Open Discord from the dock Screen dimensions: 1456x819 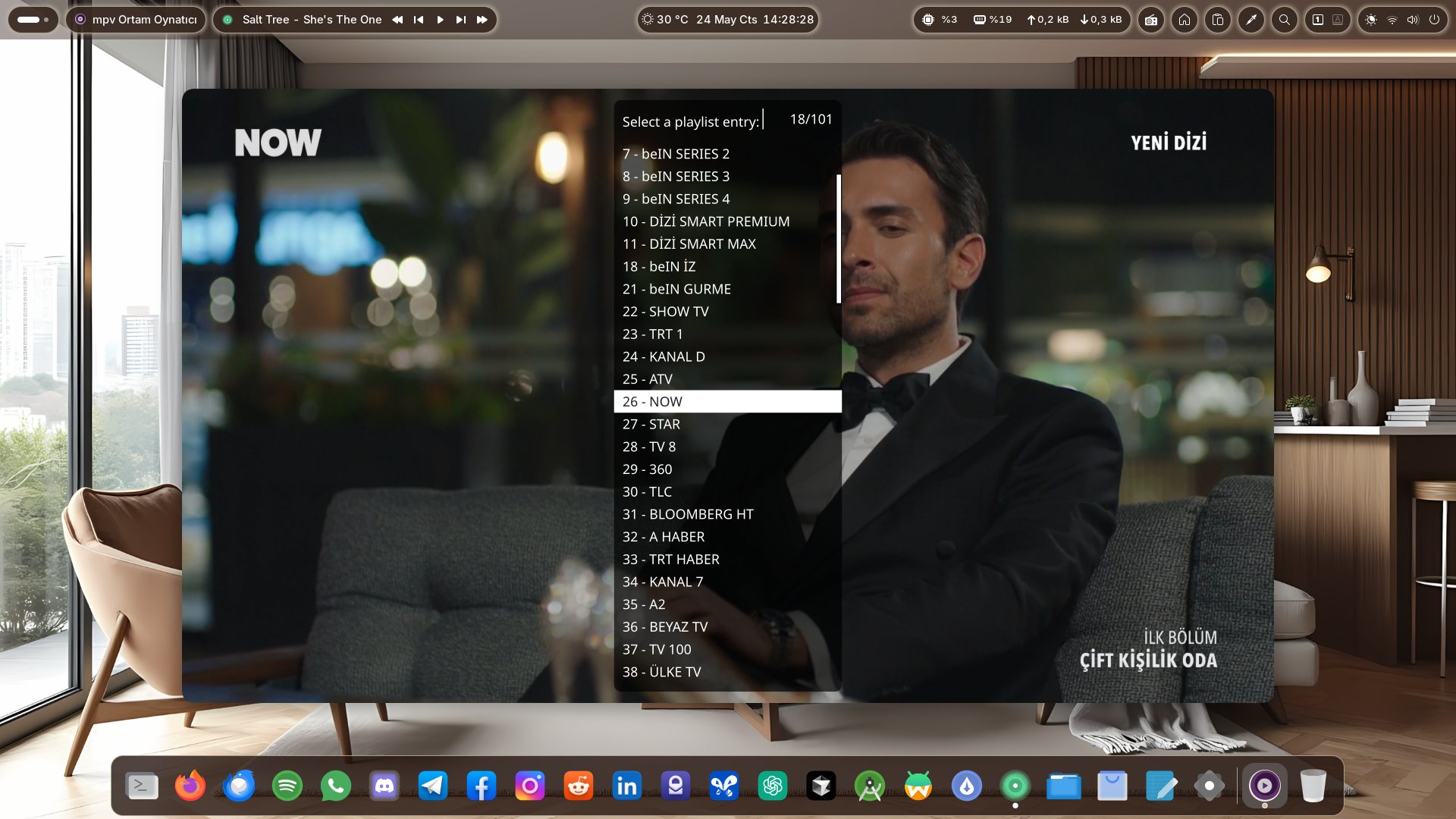[x=384, y=786]
